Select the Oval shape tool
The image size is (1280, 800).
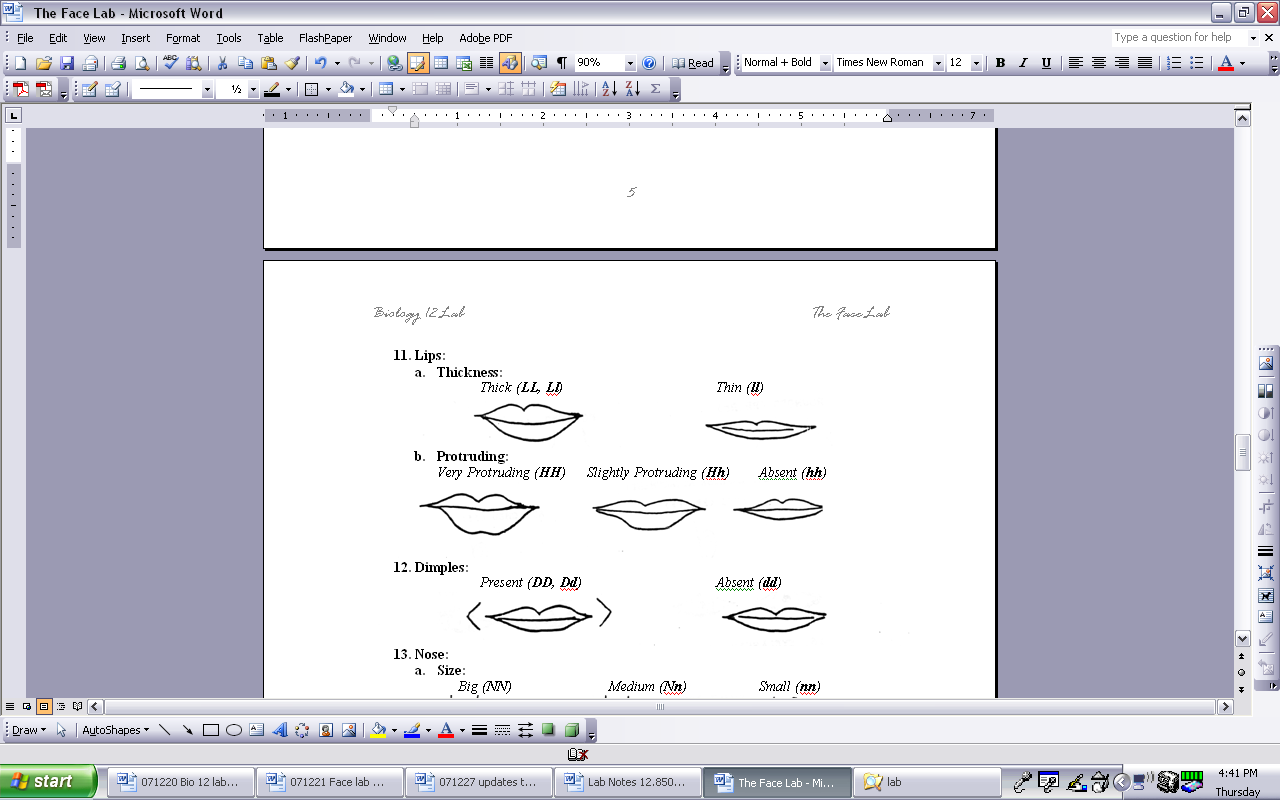tap(234, 730)
